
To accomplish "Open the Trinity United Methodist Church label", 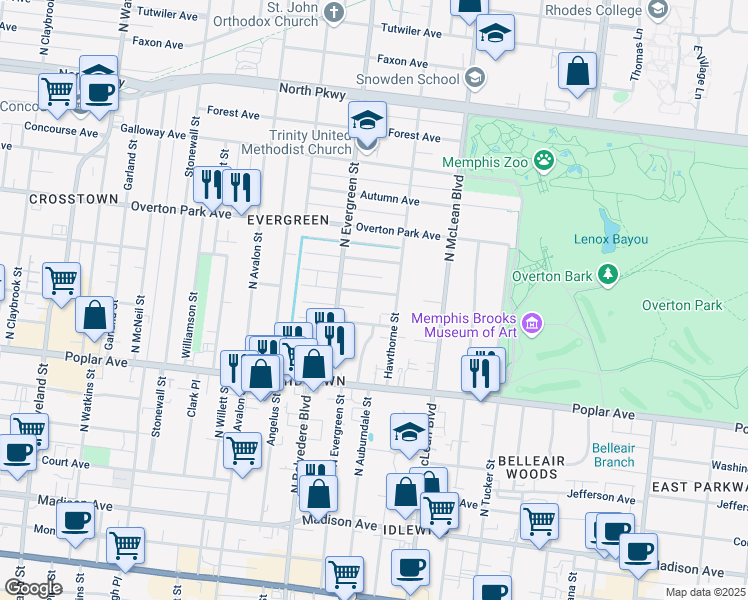I will click(296, 142).
